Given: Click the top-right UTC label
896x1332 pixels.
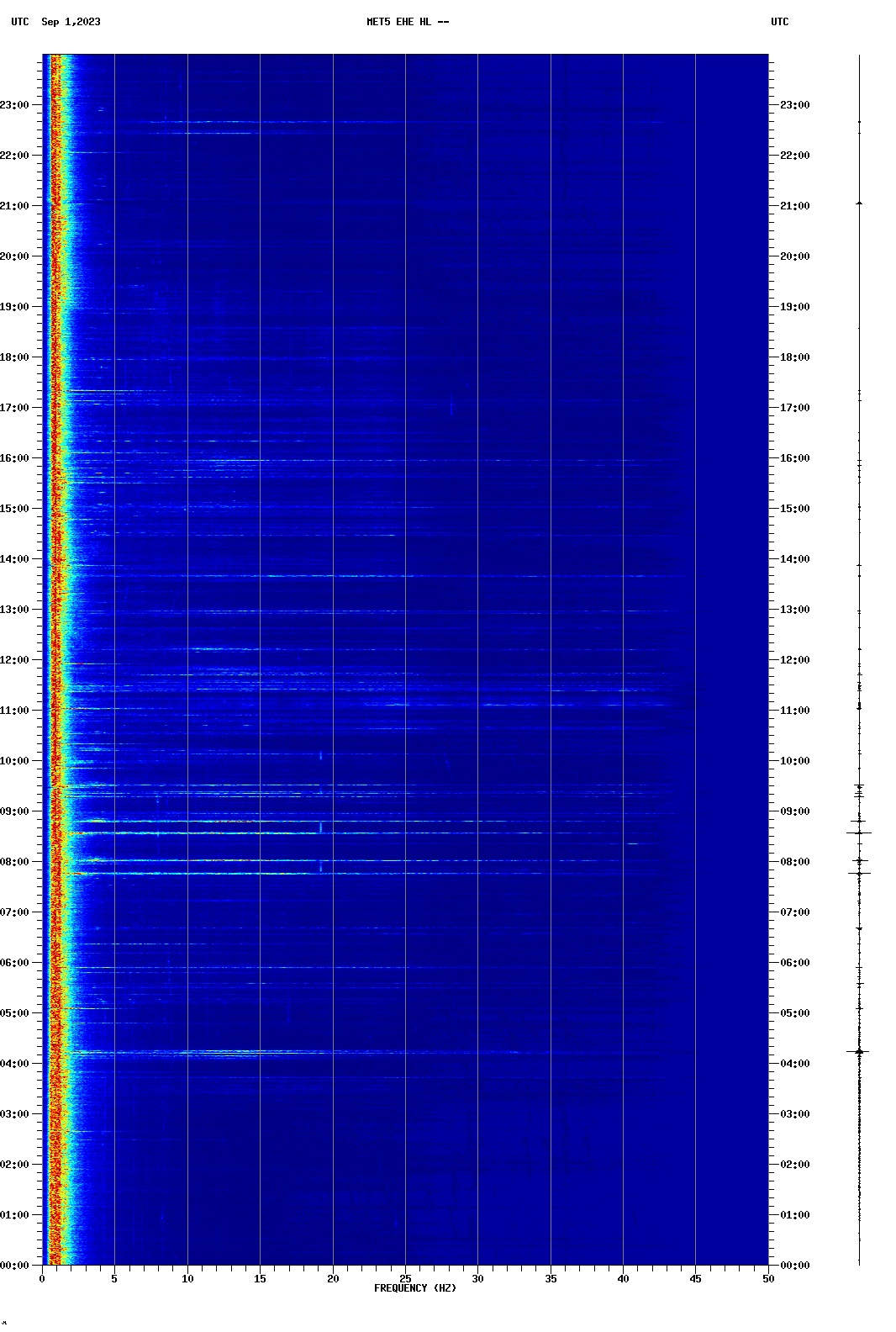Looking at the screenshot, I should click(x=779, y=22).
